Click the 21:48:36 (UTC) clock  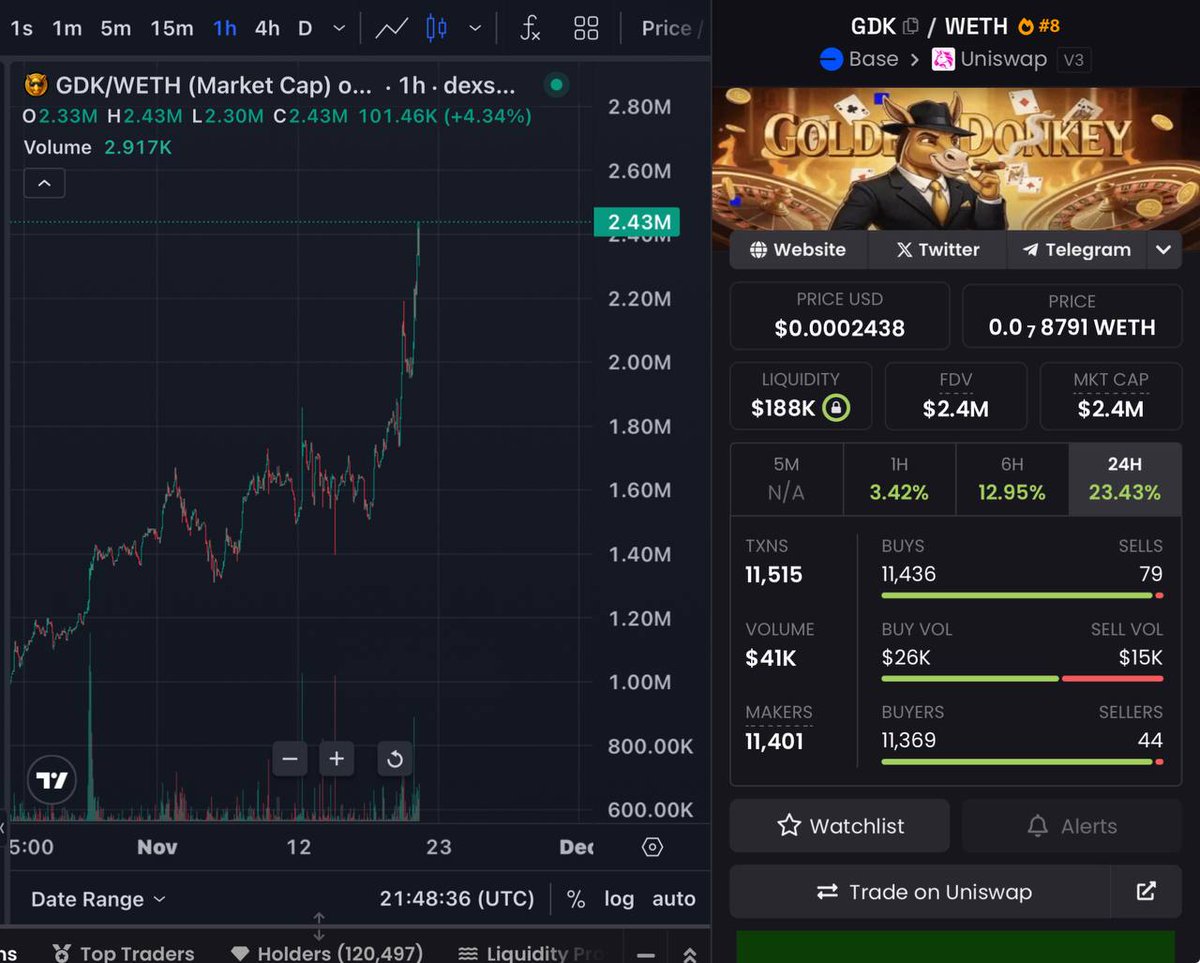click(x=457, y=899)
